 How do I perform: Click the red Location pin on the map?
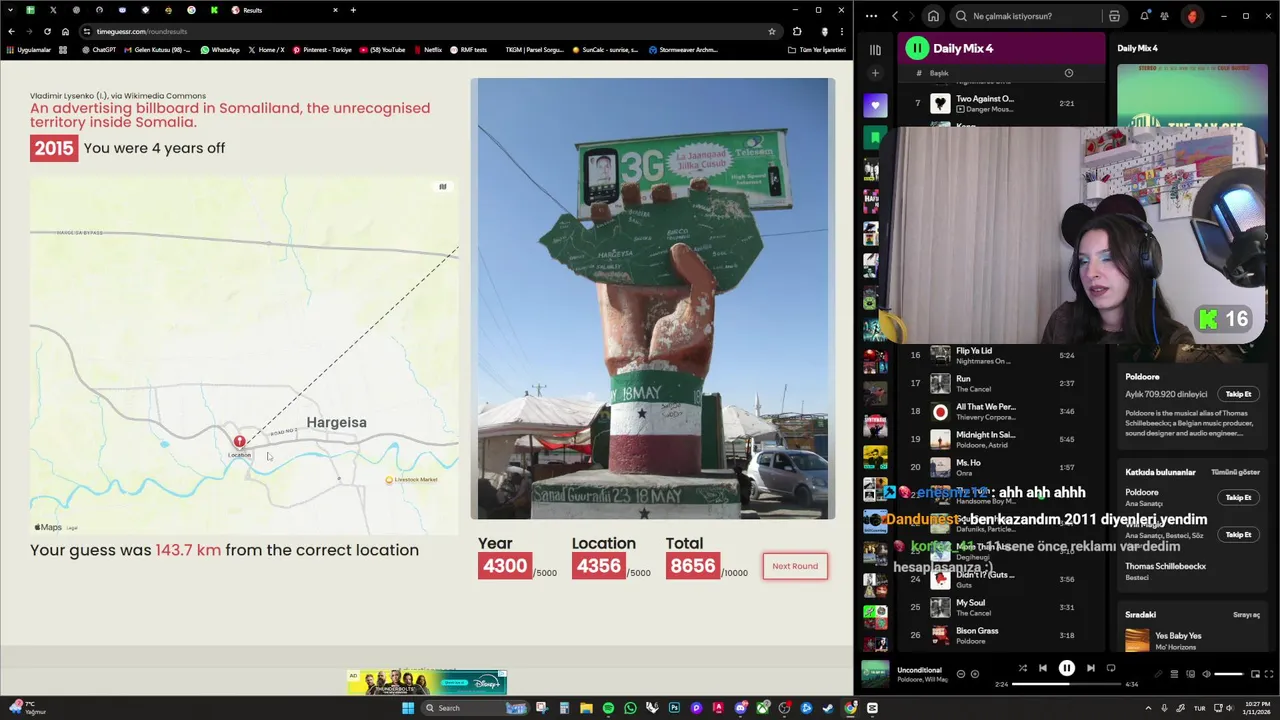[239, 441]
